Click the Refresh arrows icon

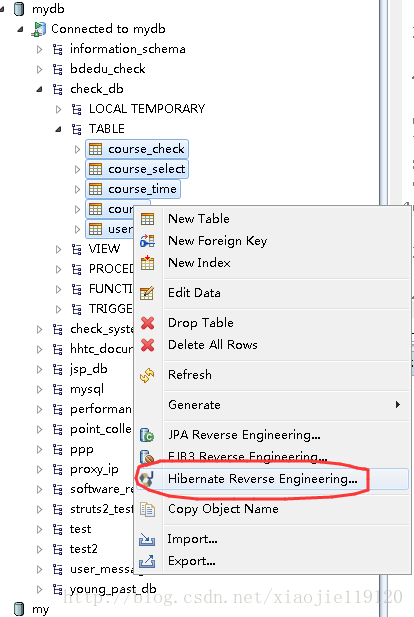click(147, 375)
